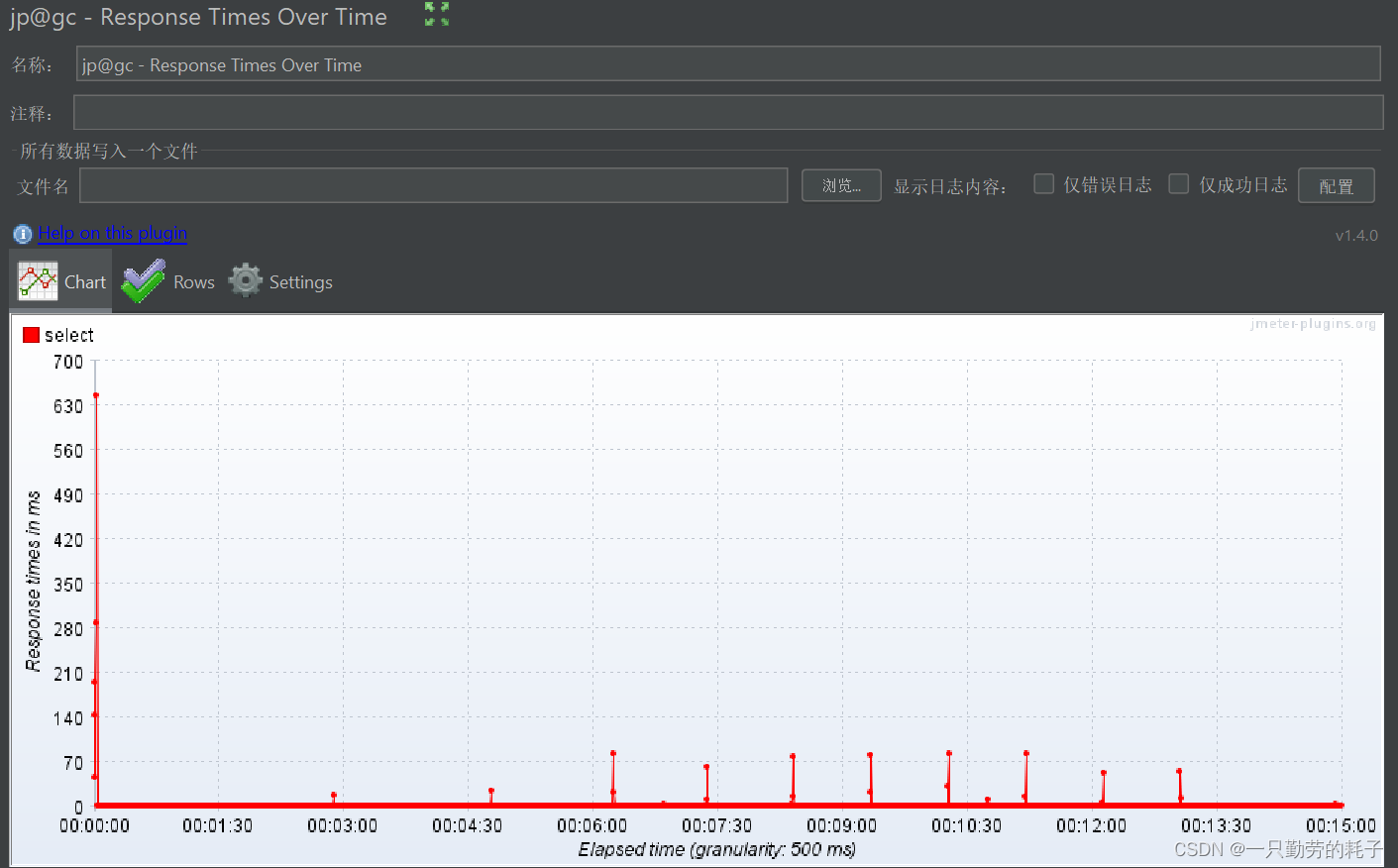Switch to the Rows tab
Image resolution: width=1398 pixels, height=868 pixels.
click(x=168, y=281)
